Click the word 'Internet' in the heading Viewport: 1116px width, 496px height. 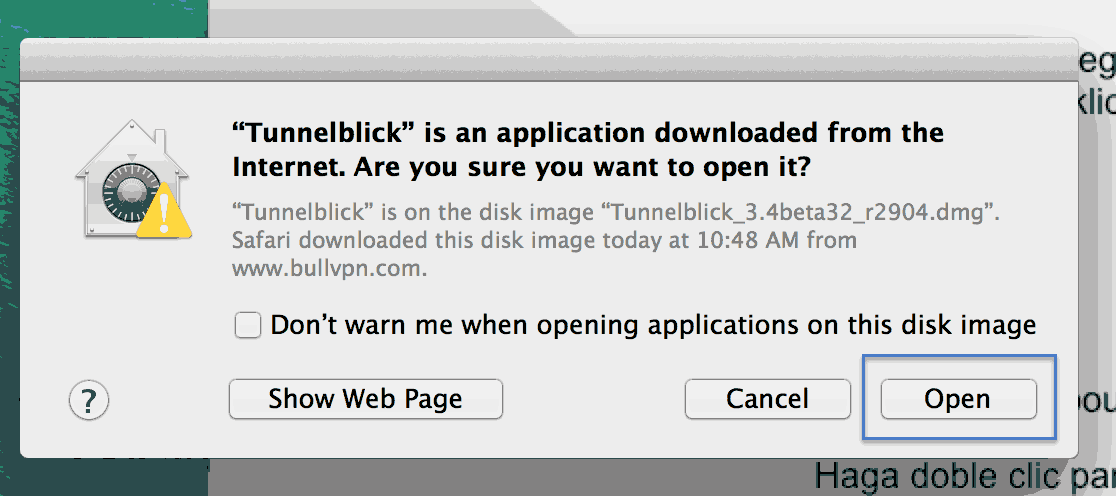[288, 168]
